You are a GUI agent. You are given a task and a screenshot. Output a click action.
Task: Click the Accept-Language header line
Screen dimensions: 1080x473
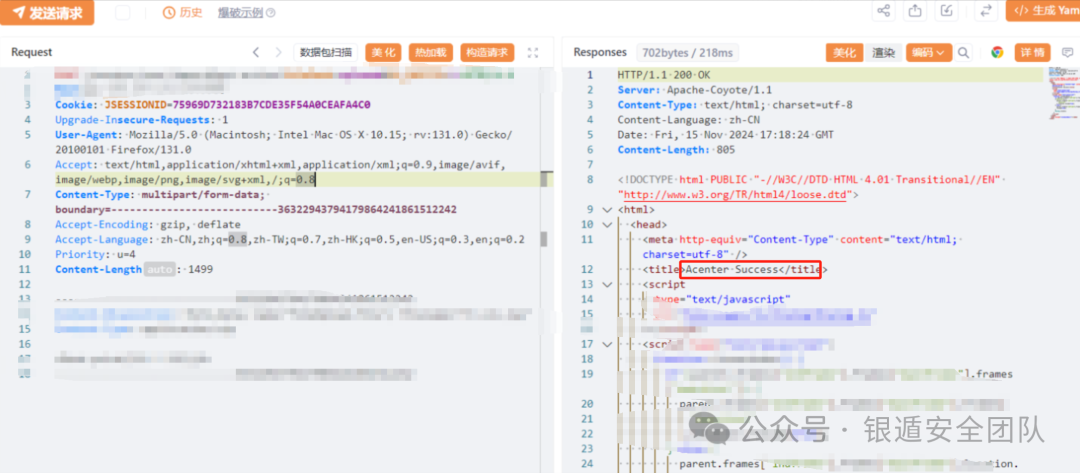pyautogui.click(x=290, y=240)
